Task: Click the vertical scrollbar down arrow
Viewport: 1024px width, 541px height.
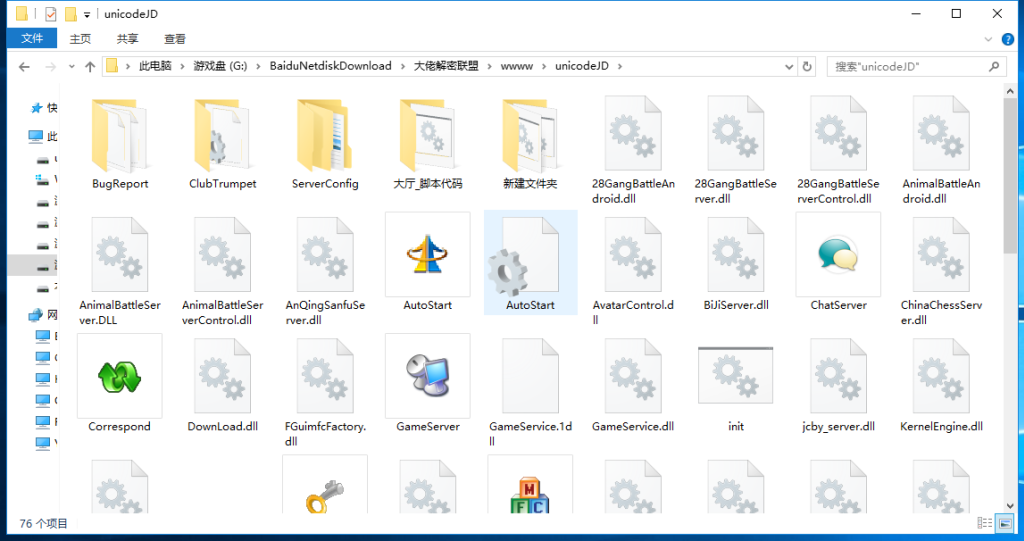Action: point(1010,506)
